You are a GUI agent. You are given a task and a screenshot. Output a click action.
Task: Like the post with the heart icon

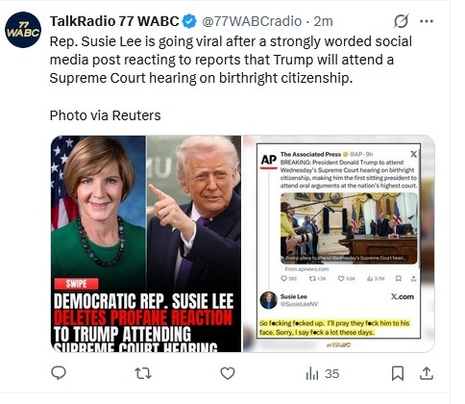(228, 373)
